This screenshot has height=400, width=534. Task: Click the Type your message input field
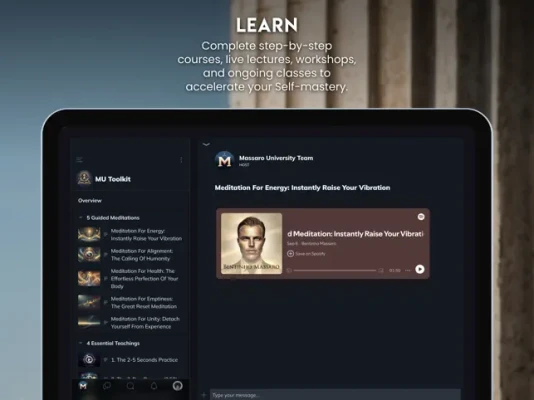[x=335, y=395]
